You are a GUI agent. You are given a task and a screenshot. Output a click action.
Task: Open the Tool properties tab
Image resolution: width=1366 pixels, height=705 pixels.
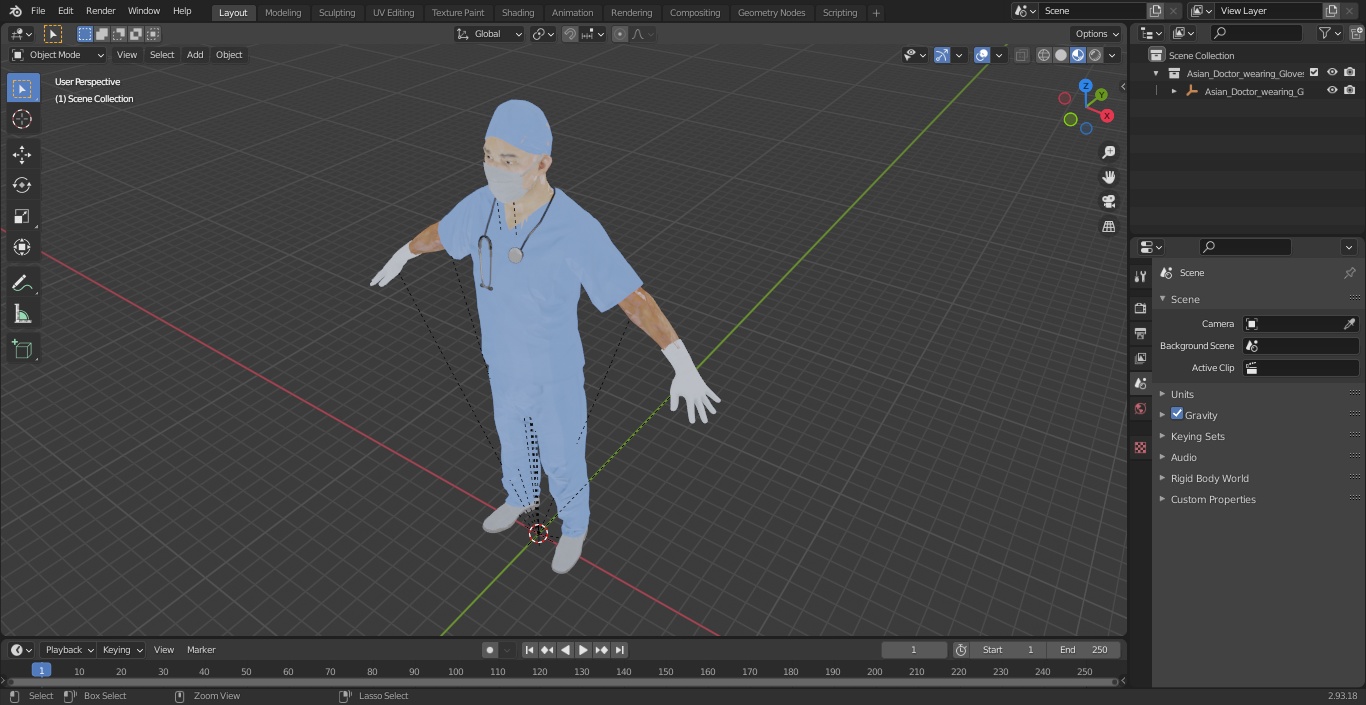[x=1140, y=276]
